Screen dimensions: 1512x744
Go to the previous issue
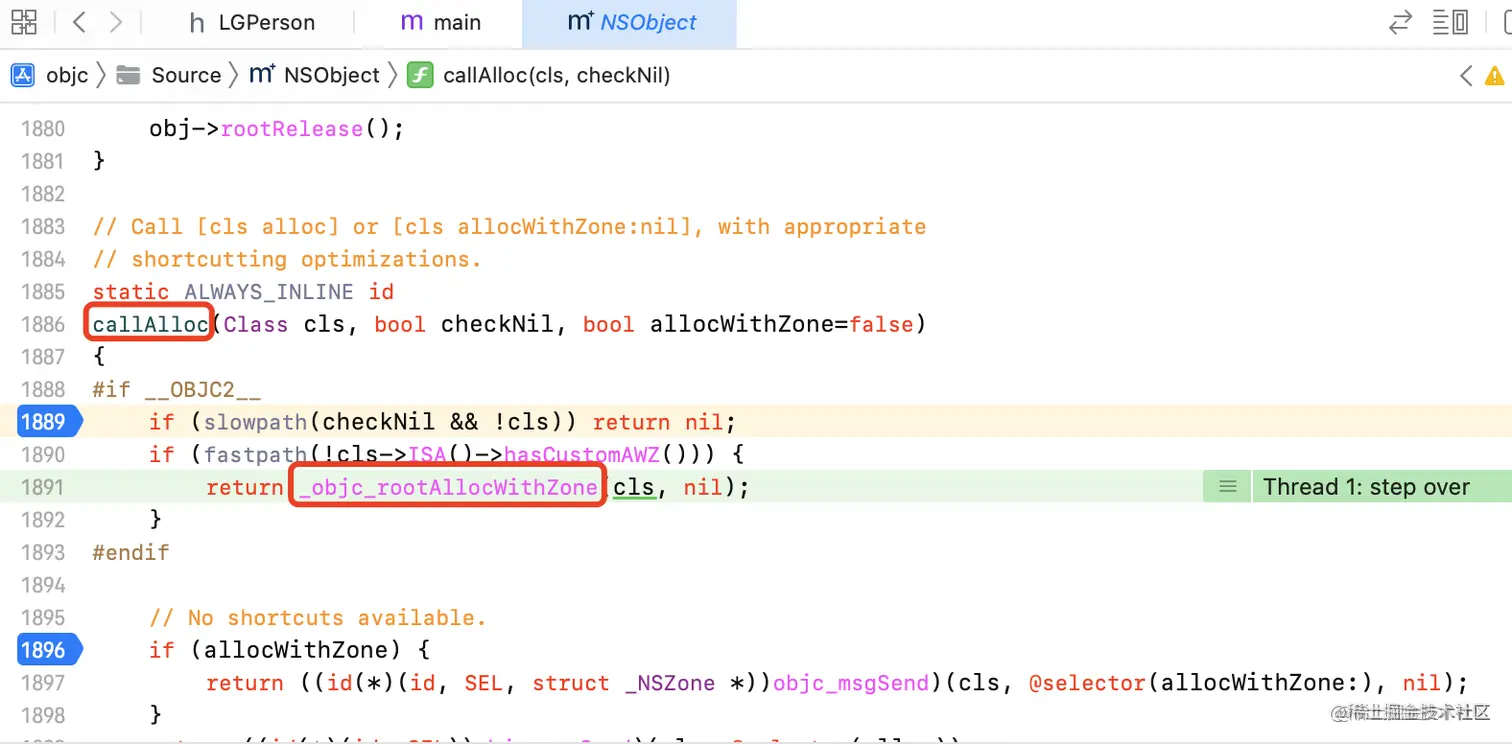1466,75
